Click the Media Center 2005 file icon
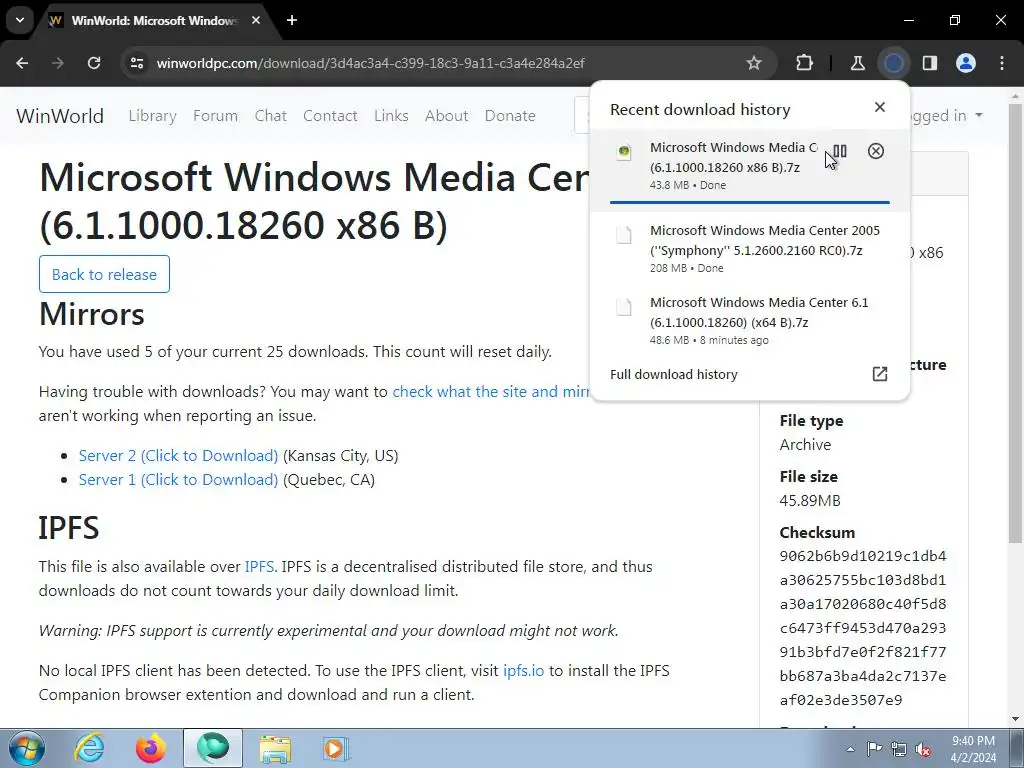1024x768 pixels. (x=624, y=234)
